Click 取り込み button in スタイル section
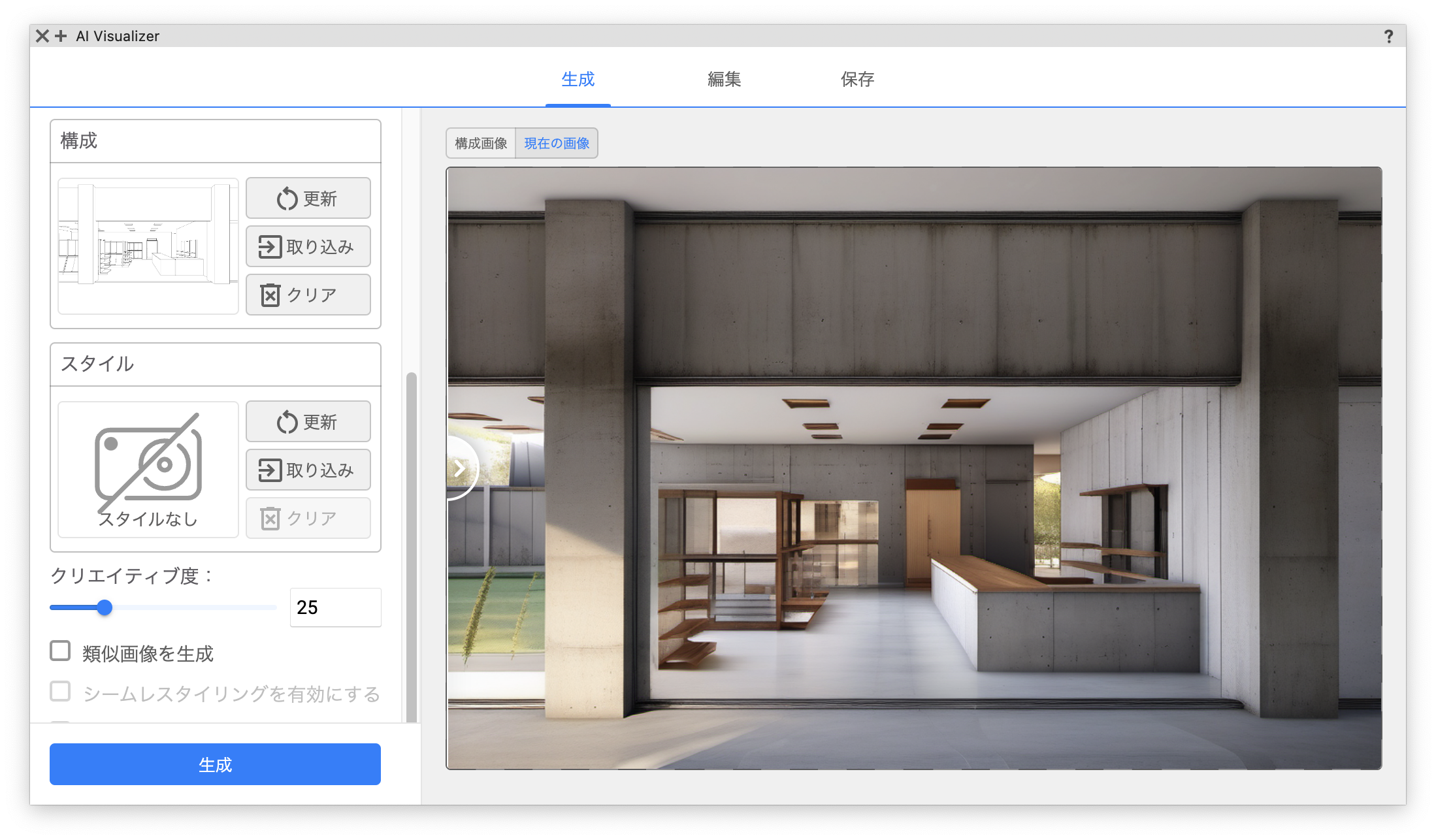This screenshot has width=1436, height=840. coord(308,470)
